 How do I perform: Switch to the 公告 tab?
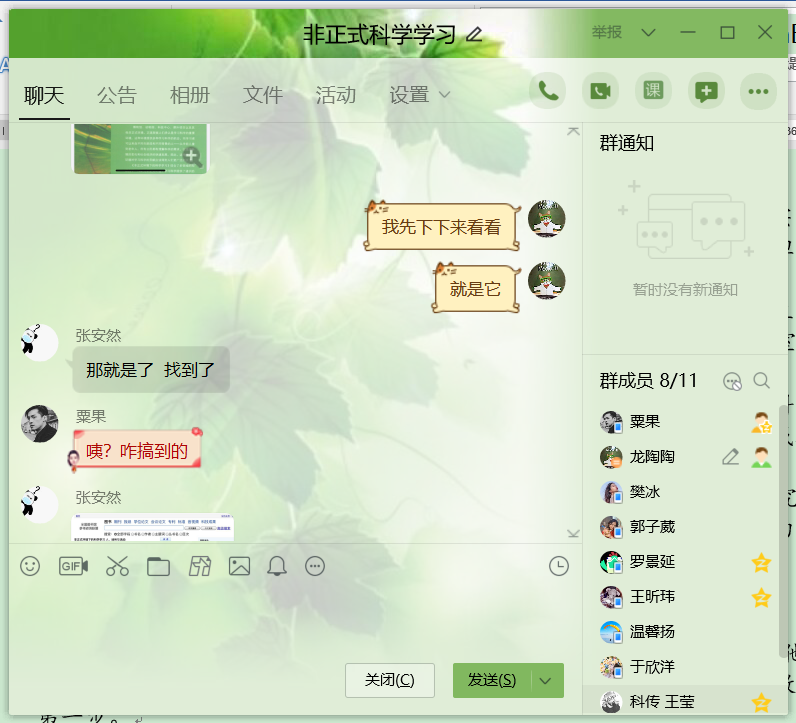click(116, 95)
